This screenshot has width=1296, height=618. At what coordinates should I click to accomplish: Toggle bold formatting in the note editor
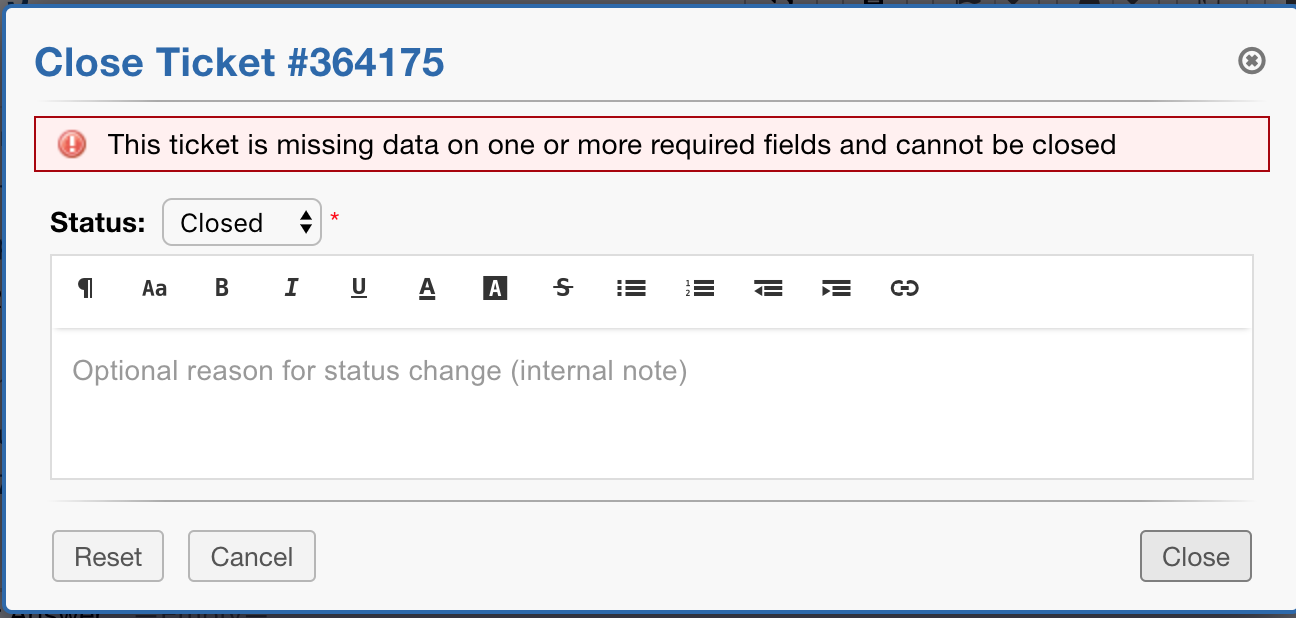coord(221,288)
